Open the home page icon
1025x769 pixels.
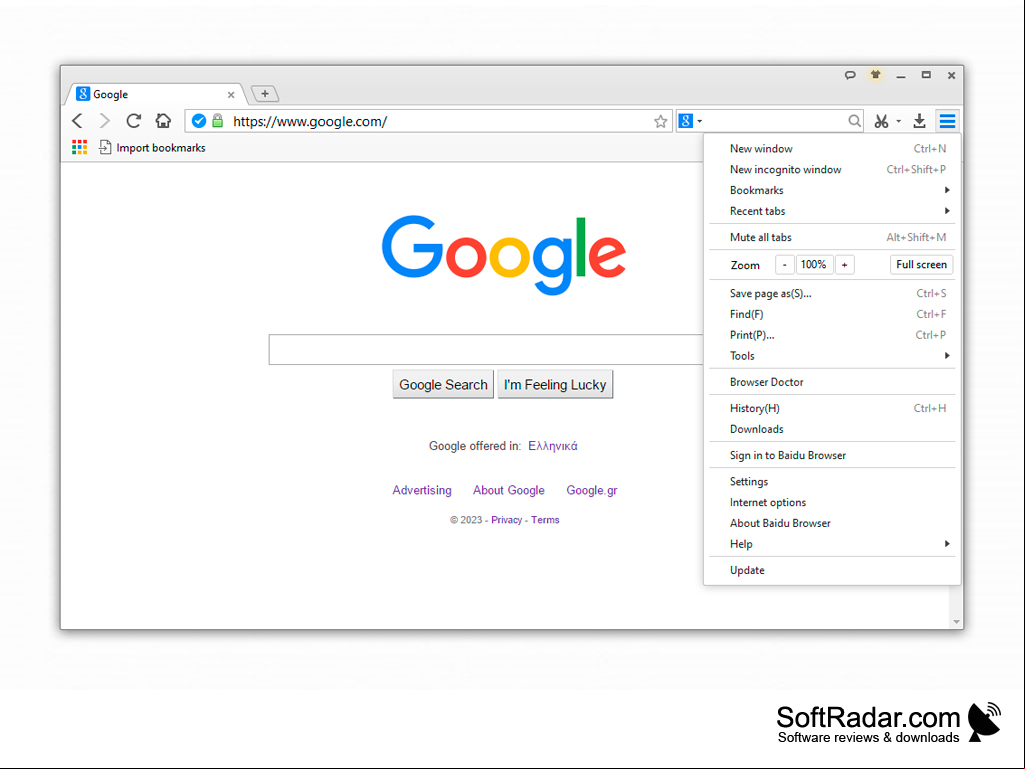(x=163, y=121)
